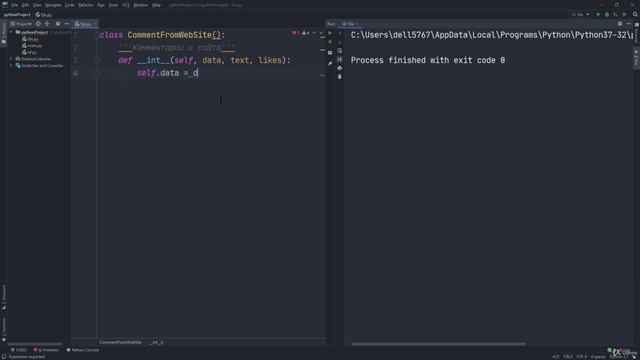Click Search Everywhere magnifier icon

point(635,14)
